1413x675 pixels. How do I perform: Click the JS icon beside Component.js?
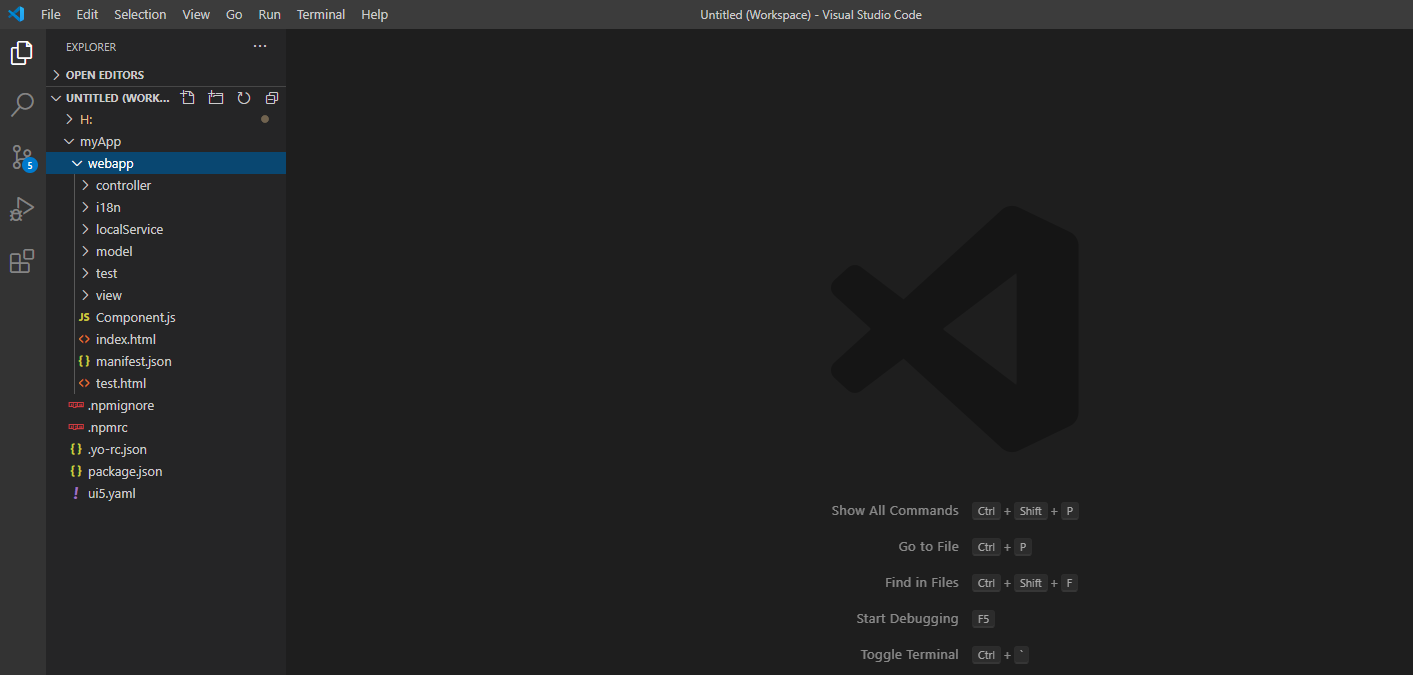click(84, 317)
